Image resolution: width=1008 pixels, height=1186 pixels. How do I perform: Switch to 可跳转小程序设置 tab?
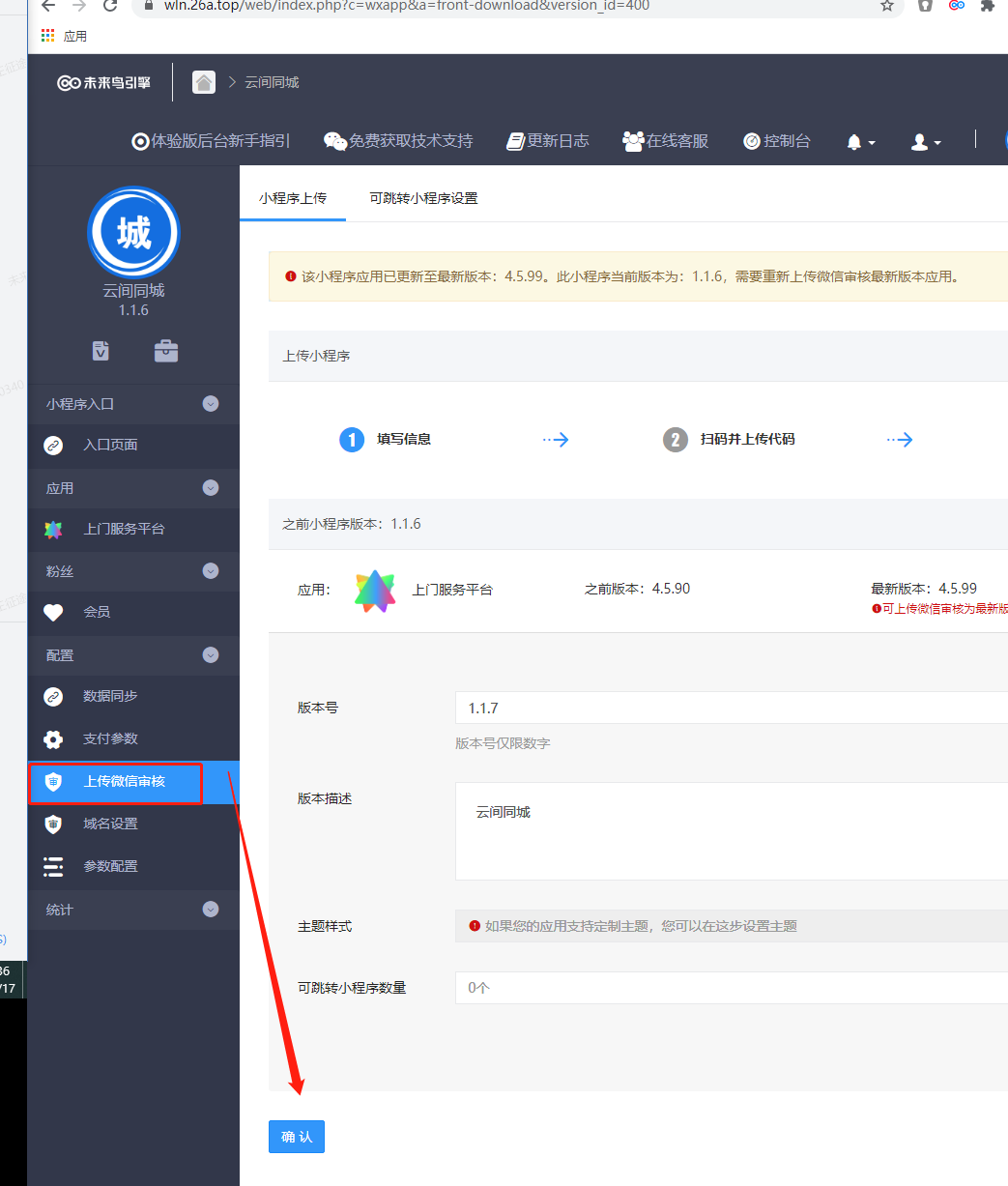[x=423, y=198]
